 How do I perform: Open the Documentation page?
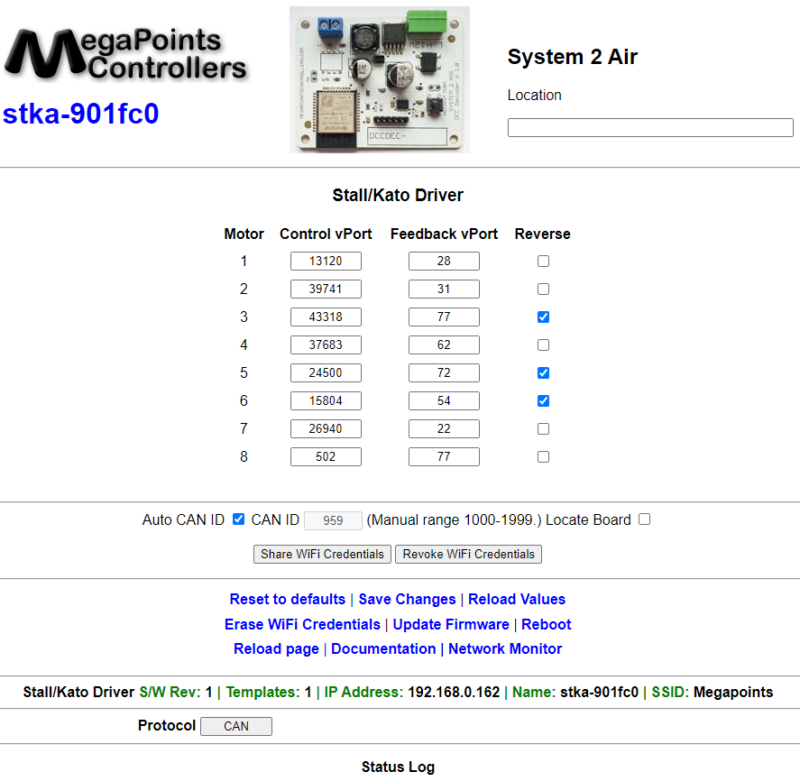[x=384, y=649]
